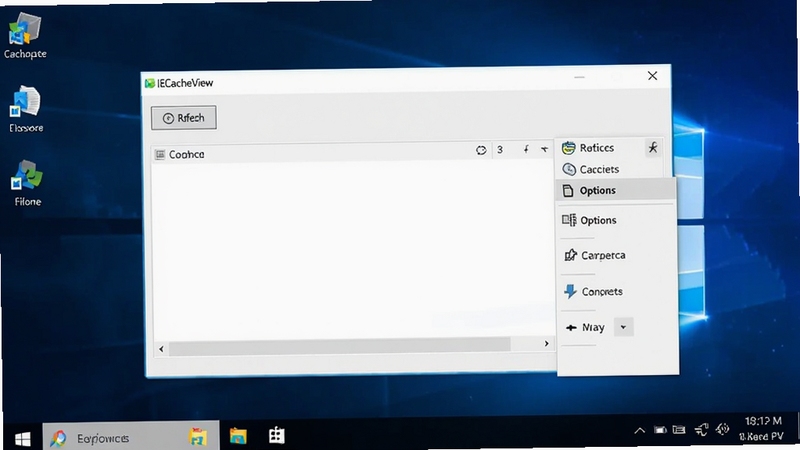Screen dimensions: 800x450
Task: Click the volume speaker icon in tray
Action: [722, 430]
